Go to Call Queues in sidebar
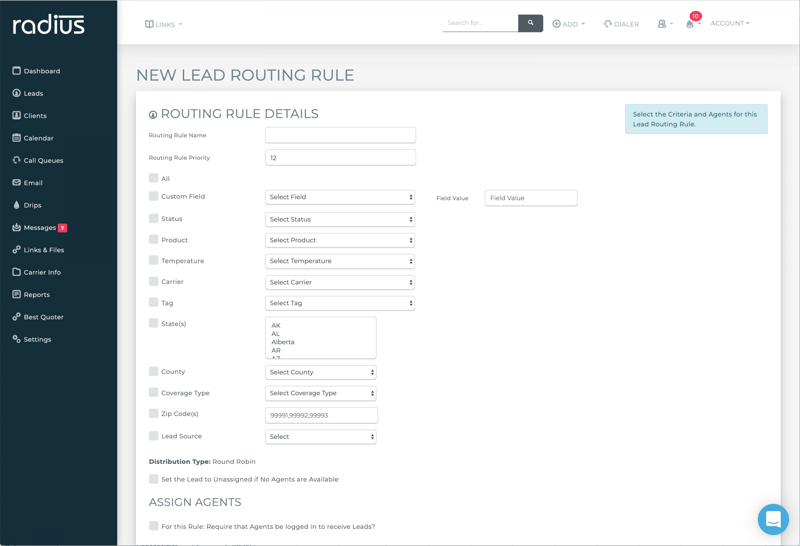Image resolution: width=800 pixels, height=546 pixels. coord(43,160)
